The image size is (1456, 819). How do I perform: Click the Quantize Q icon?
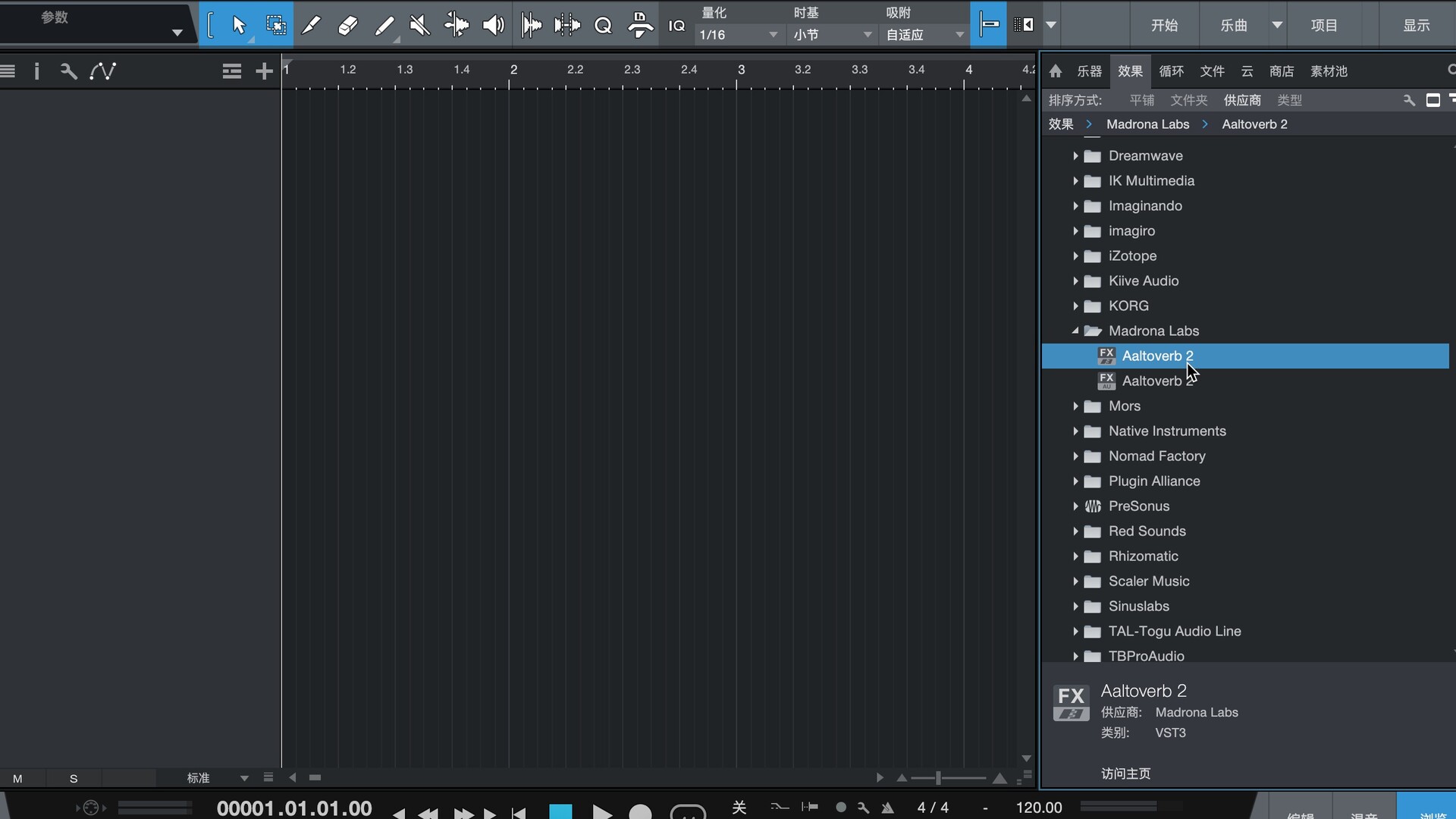[x=603, y=25]
